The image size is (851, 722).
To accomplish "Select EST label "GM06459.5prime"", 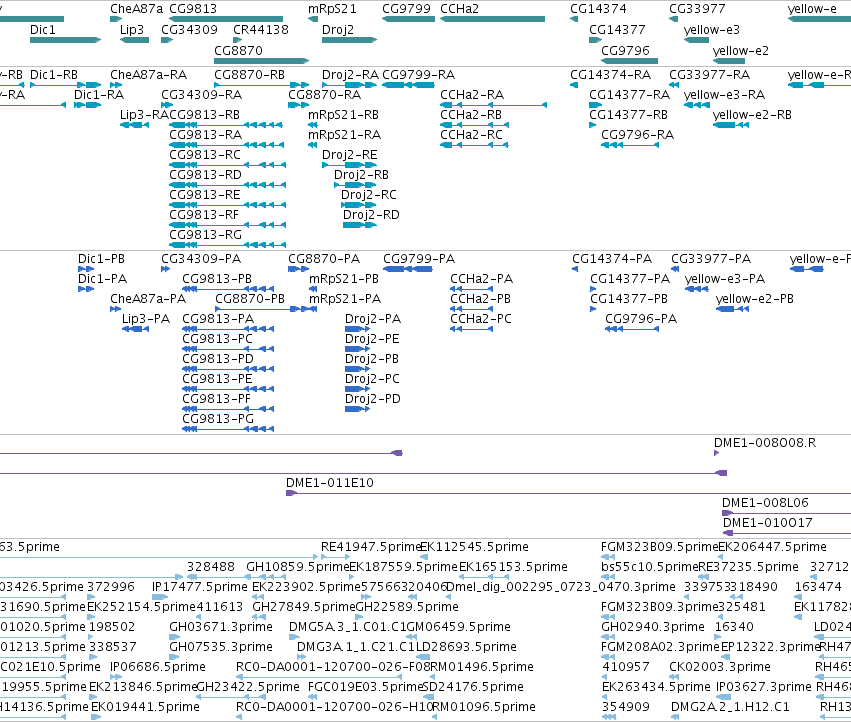I will point(458,627).
